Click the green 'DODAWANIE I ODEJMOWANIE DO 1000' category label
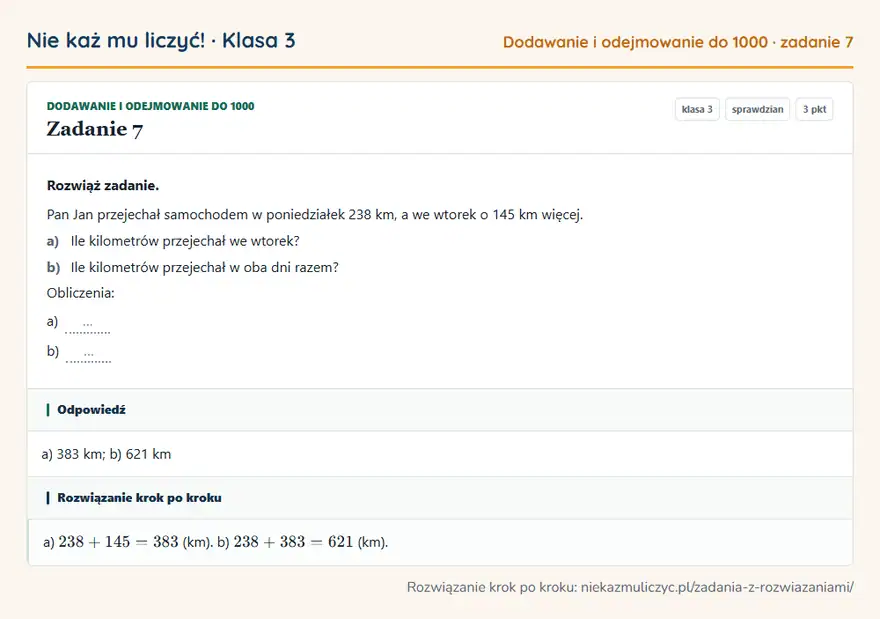 pyautogui.click(x=150, y=106)
